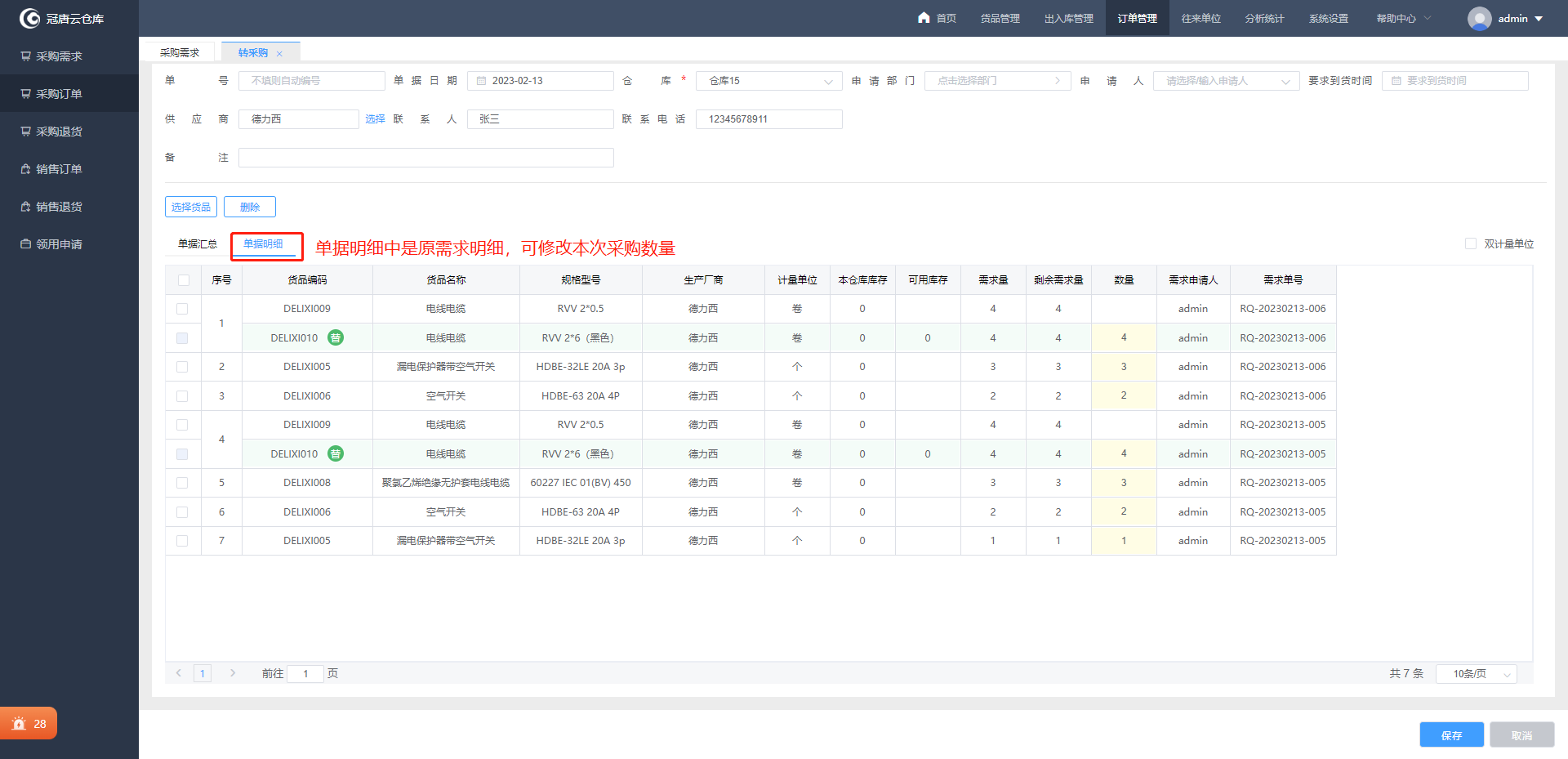Click the 联系电话 field
Image resolution: width=1568 pixels, height=759 pixels.
coord(768,119)
